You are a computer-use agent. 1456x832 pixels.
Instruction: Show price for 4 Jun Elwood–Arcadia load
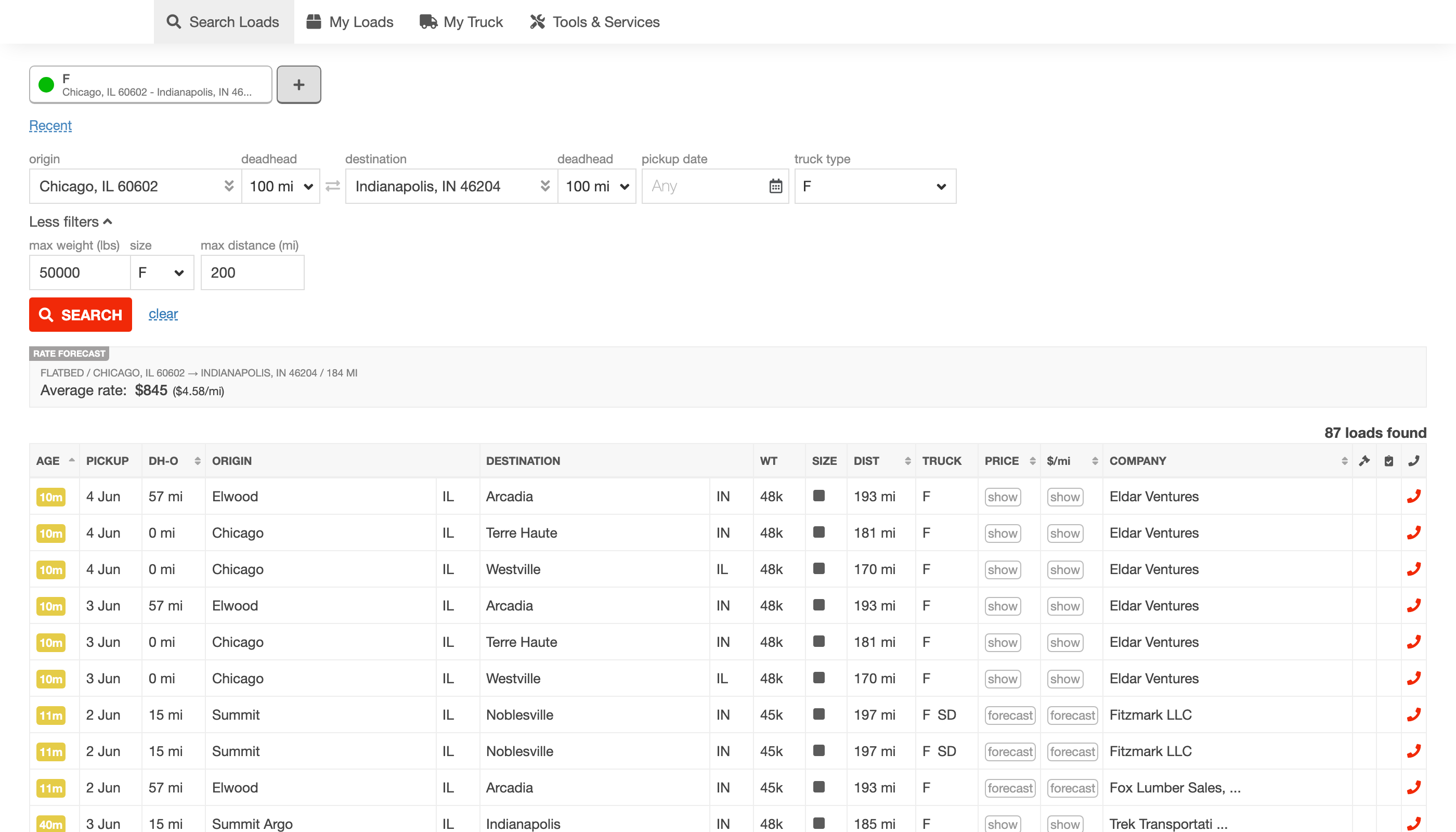[1002, 497]
